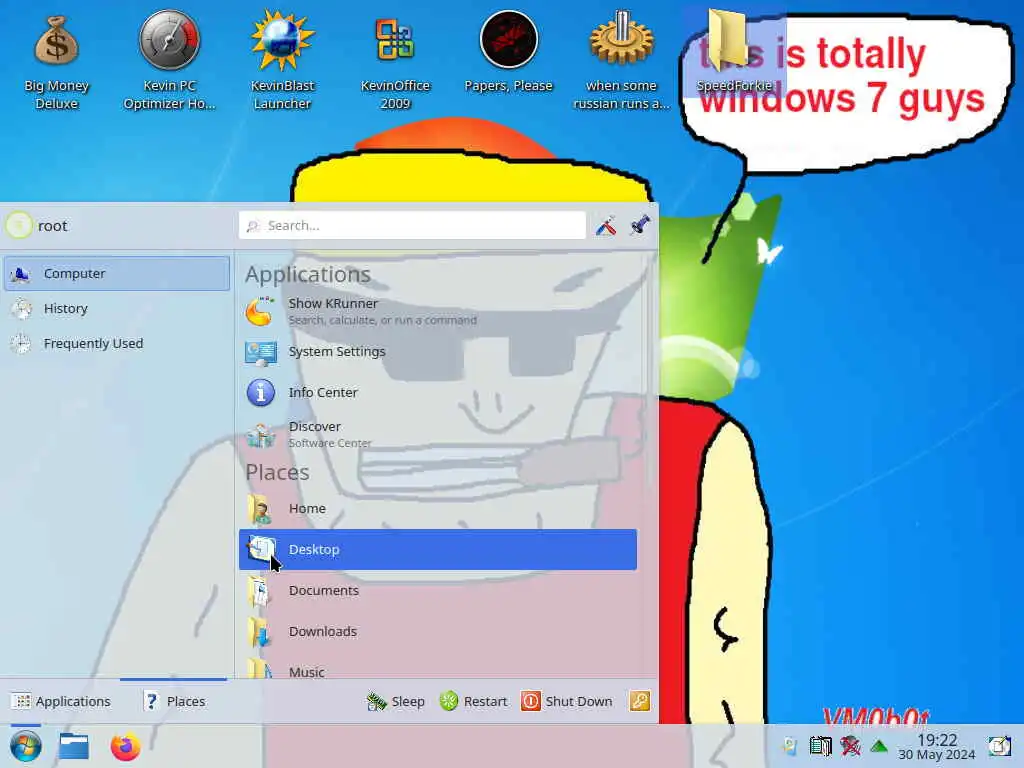This screenshot has width=1024, height=768.
Task: Open KevinOffice 2009 desktop icon
Action: point(395,62)
